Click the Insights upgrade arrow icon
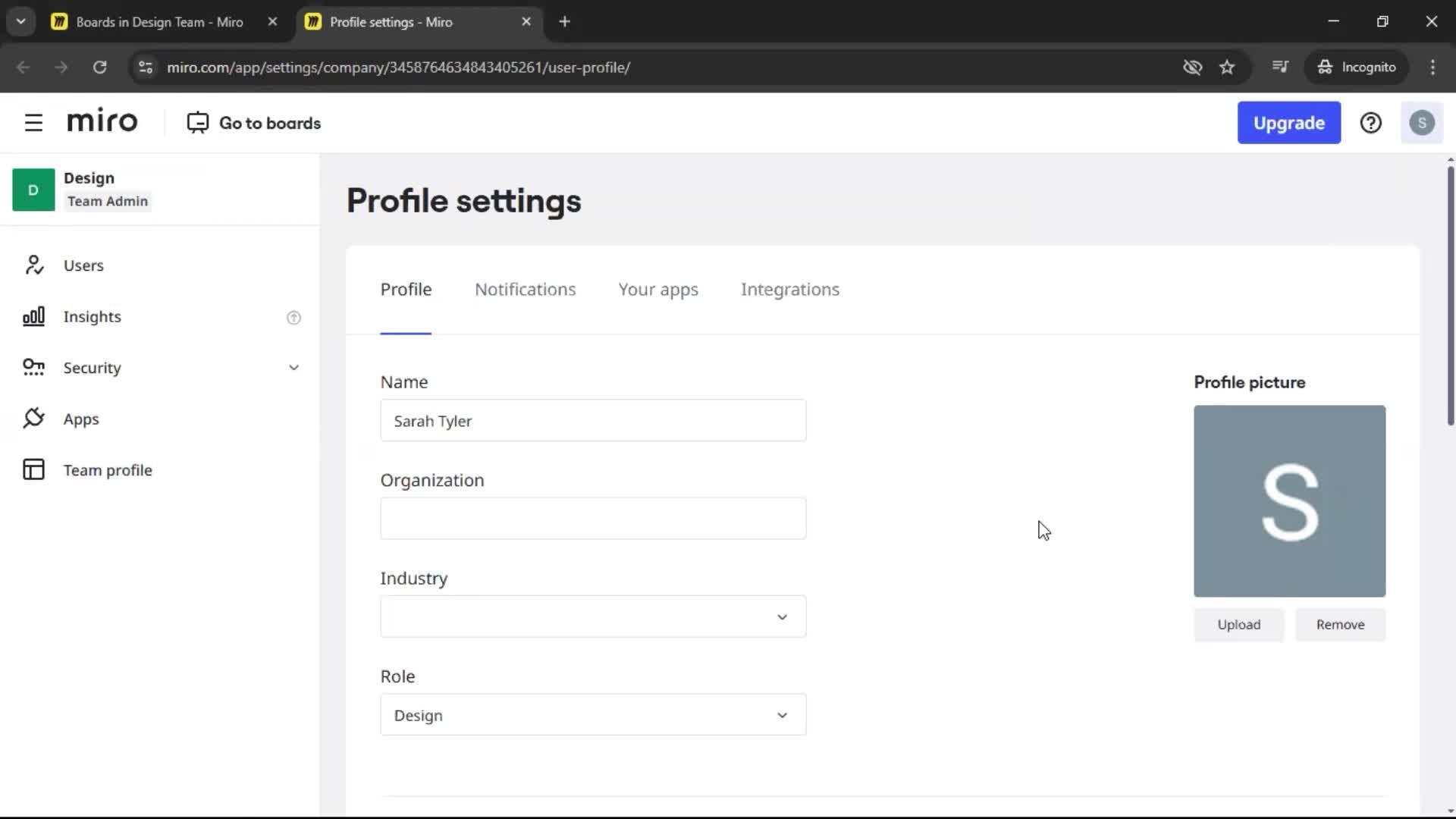The height and width of the screenshot is (819, 1456). pos(293,318)
